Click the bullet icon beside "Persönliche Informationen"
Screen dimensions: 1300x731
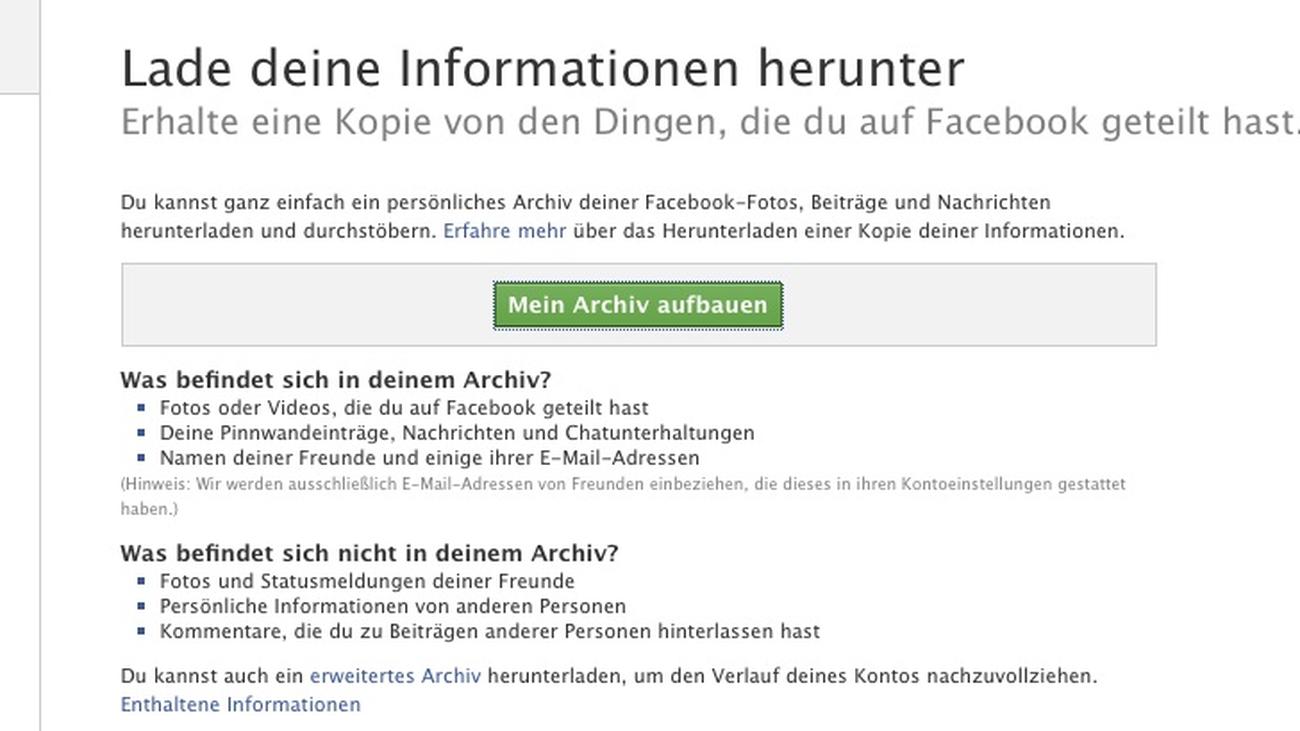[141, 606]
